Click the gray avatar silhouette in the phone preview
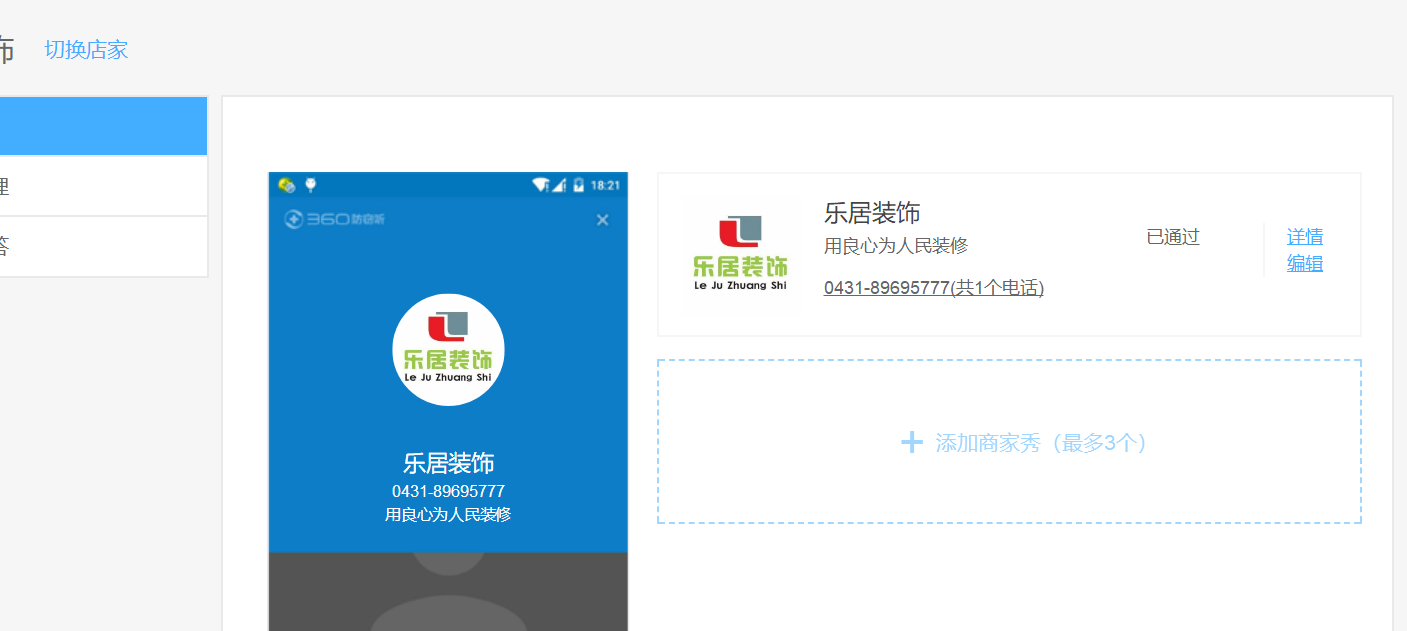The image size is (1407, 631). click(x=448, y=592)
